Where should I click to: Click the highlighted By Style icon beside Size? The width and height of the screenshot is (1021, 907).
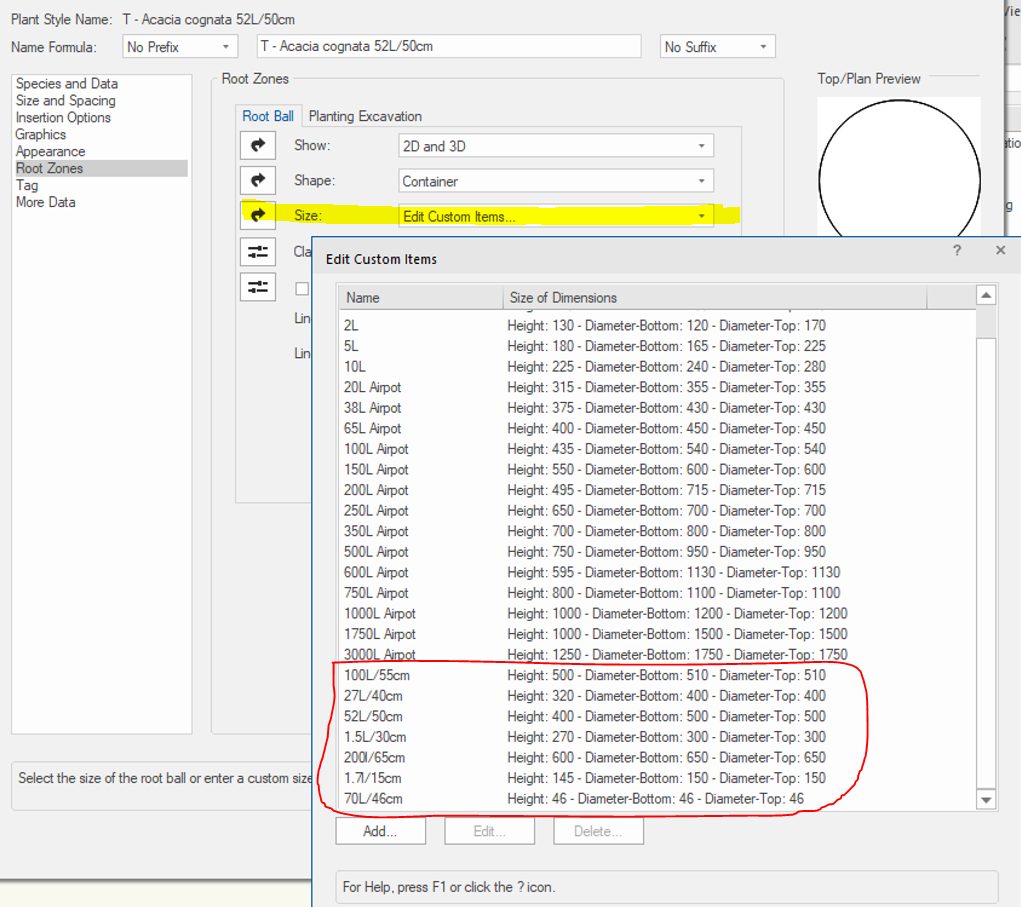click(257, 216)
